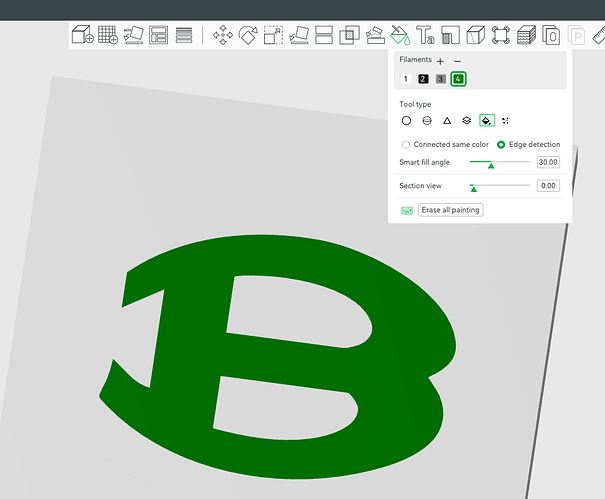Click the icon right of Text tool

[450, 35]
